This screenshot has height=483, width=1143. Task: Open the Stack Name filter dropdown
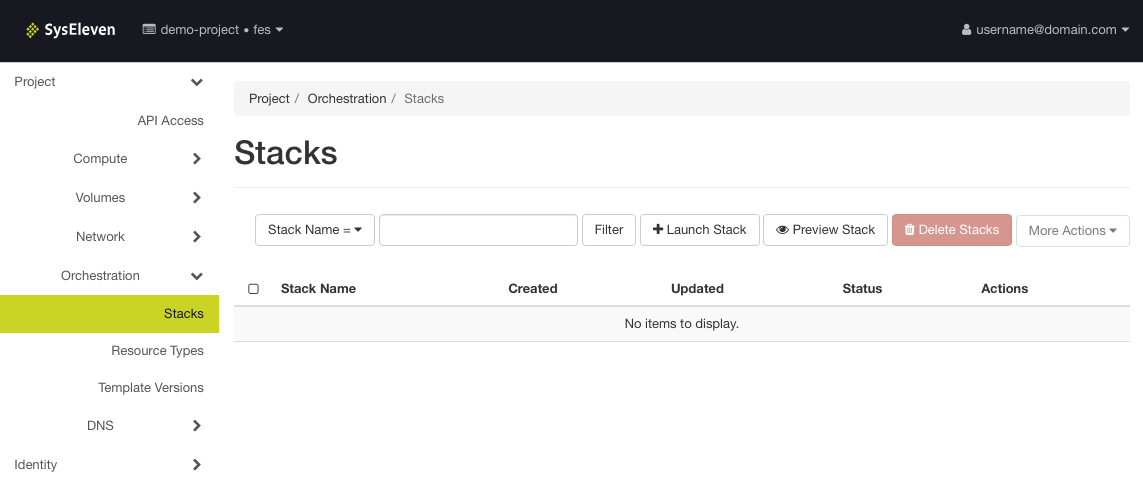[x=315, y=230]
